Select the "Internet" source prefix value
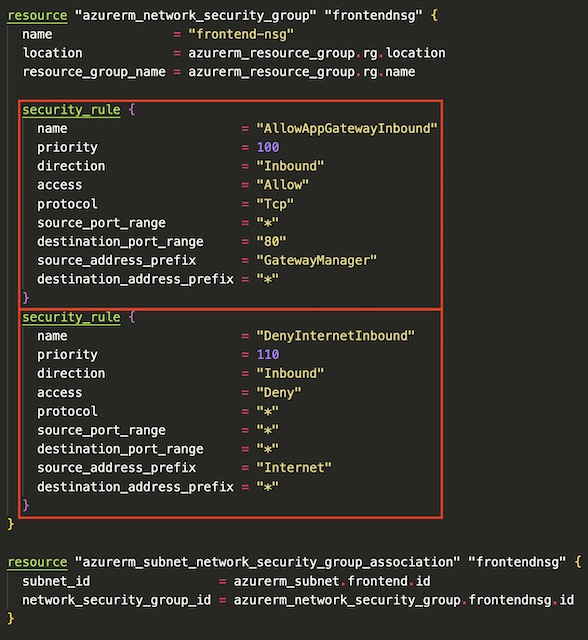 pyautogui.click(x=294, y=467)
